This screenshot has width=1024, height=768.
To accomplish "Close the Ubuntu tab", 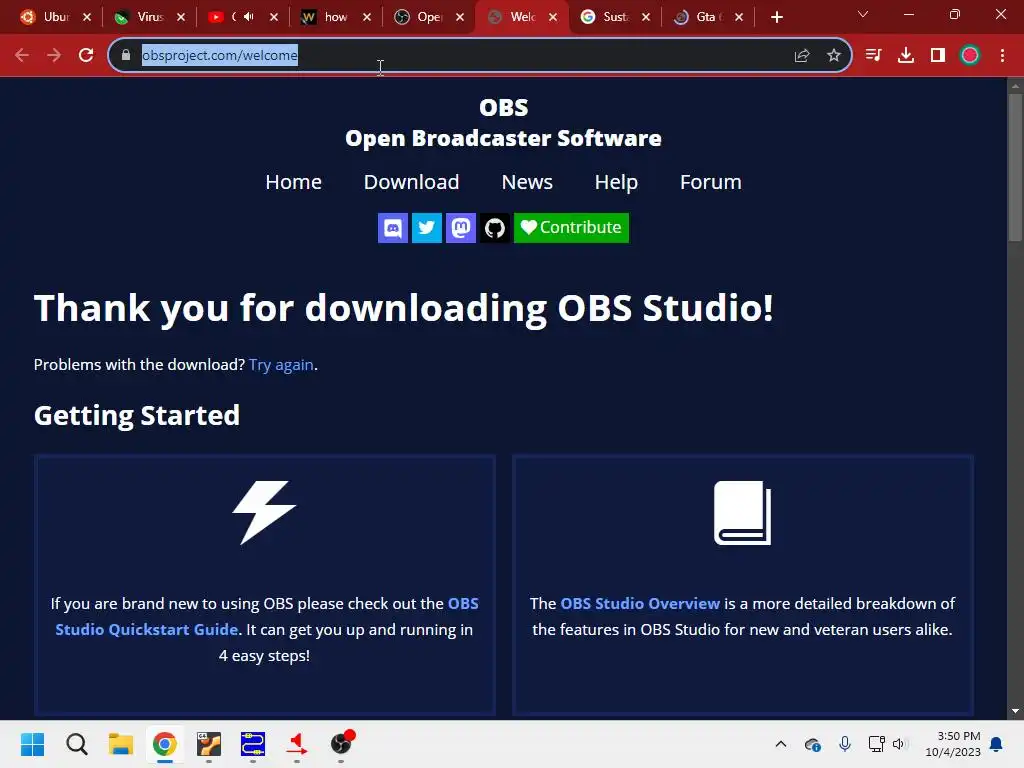I will [x=87, y=17].
